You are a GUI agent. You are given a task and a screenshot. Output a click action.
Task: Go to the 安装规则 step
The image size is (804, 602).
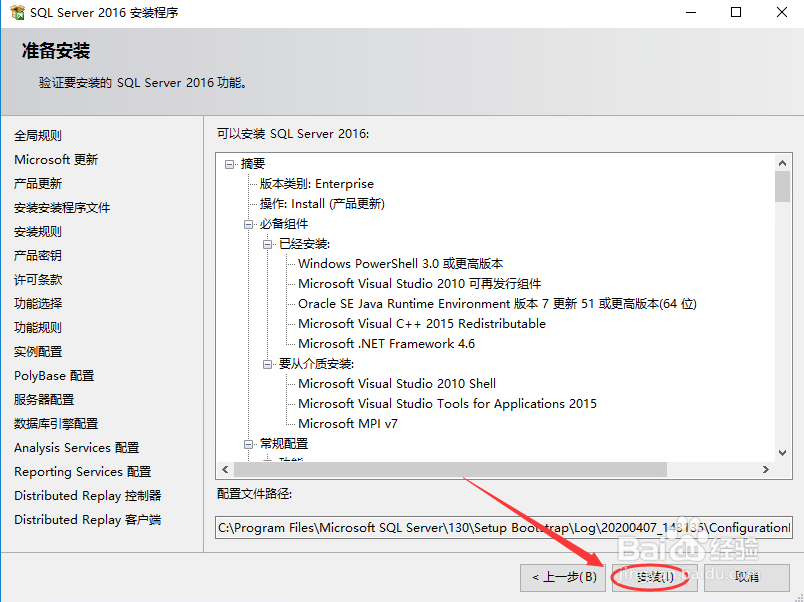coord(38,232)
